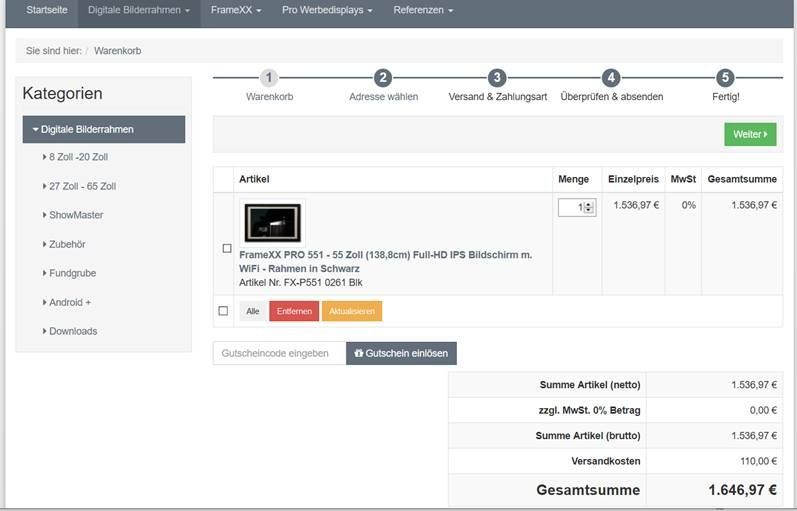The height and width of the screenshot is (511, 797).
Task: Open the 8 Zoll -20 Zoll category
Action: pyautogui.click(x=78, y=157)
